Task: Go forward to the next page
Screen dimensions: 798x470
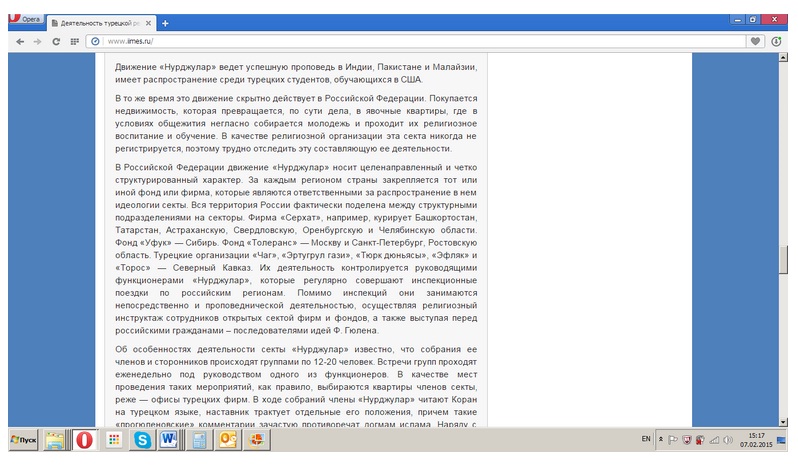Action: pos(38,42)
